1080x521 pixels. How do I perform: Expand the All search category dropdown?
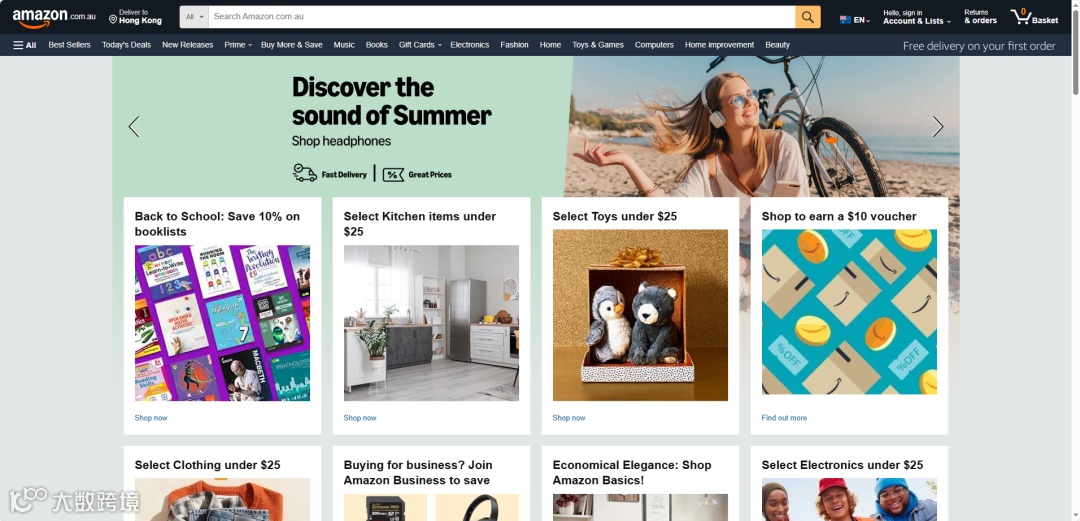(194, 17)
